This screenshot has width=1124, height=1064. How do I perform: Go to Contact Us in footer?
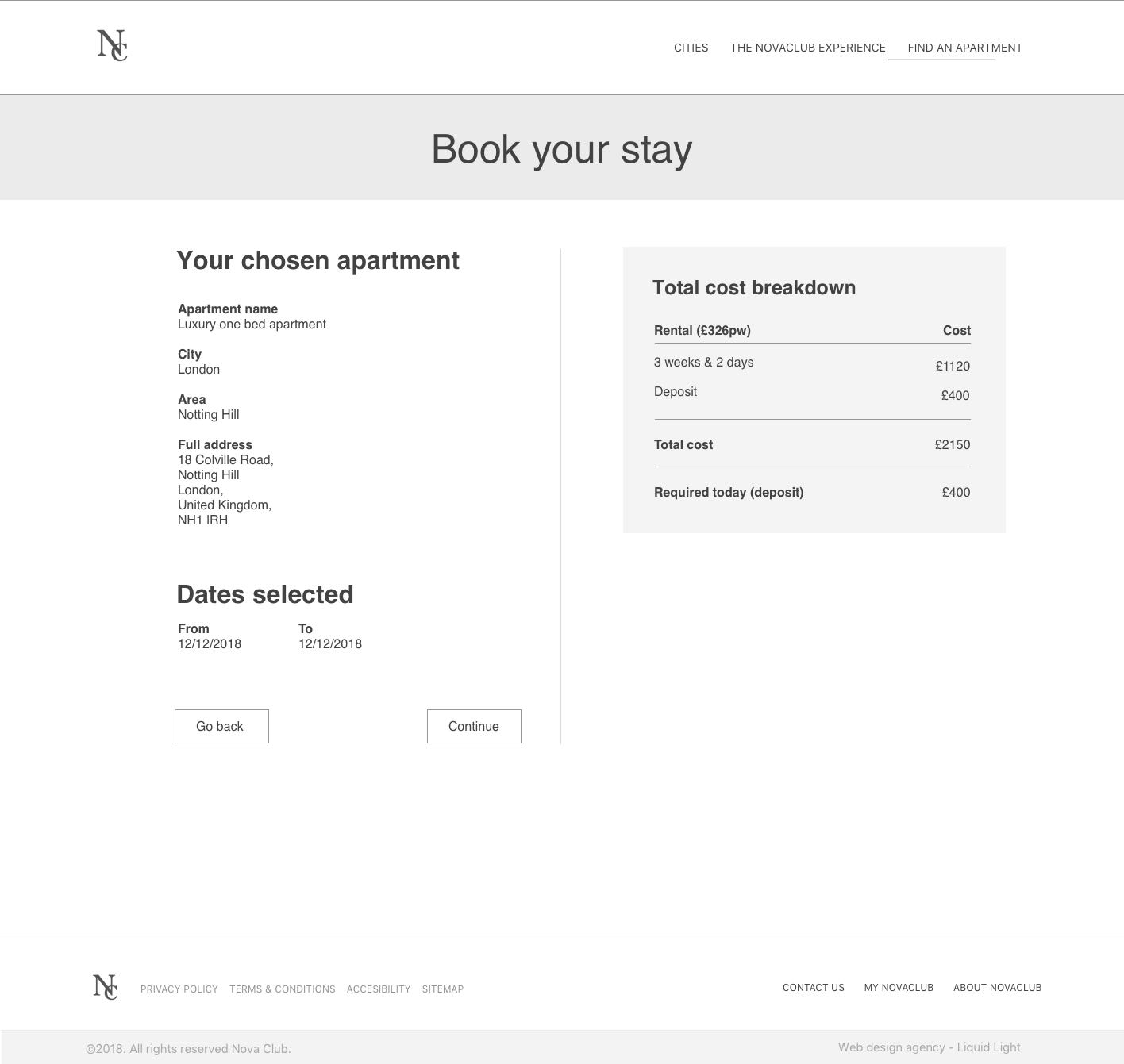tap(813, 988)
